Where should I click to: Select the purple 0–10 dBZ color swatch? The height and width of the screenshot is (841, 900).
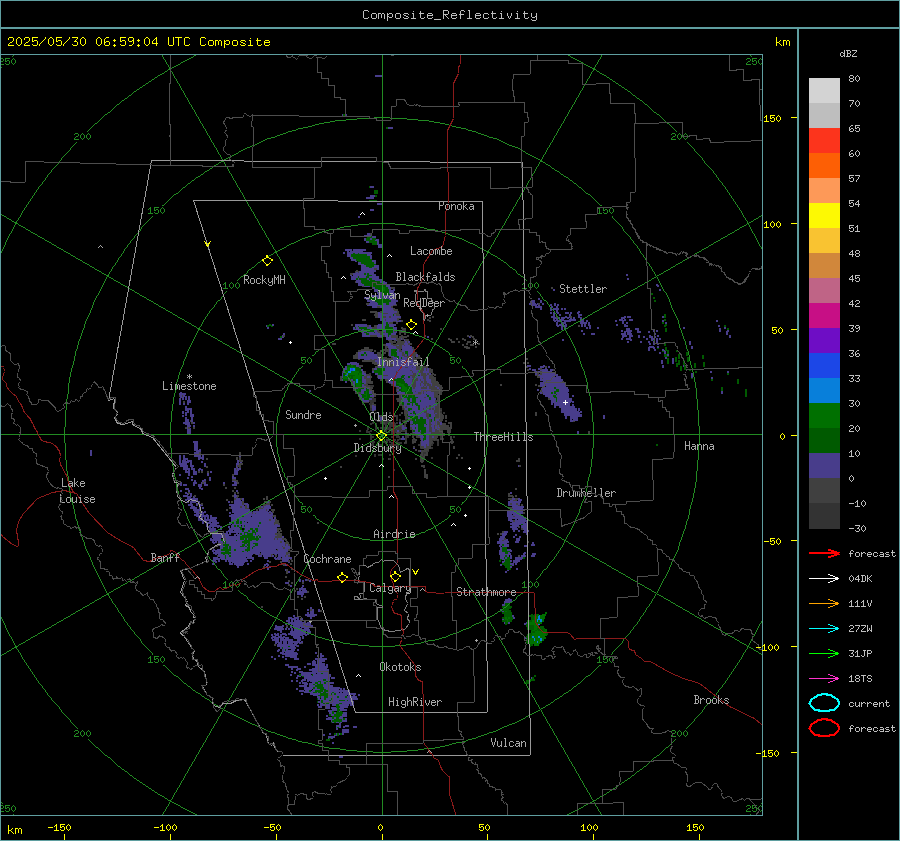click(824, 466)
